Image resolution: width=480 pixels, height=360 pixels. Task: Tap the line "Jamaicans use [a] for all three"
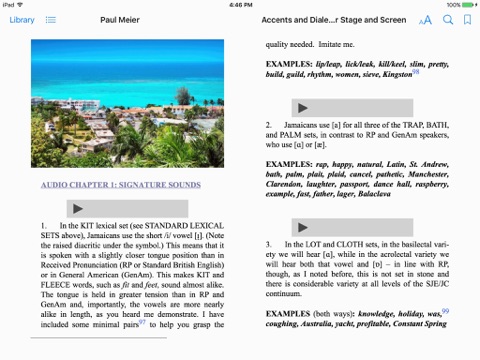[x=357, y=125]
